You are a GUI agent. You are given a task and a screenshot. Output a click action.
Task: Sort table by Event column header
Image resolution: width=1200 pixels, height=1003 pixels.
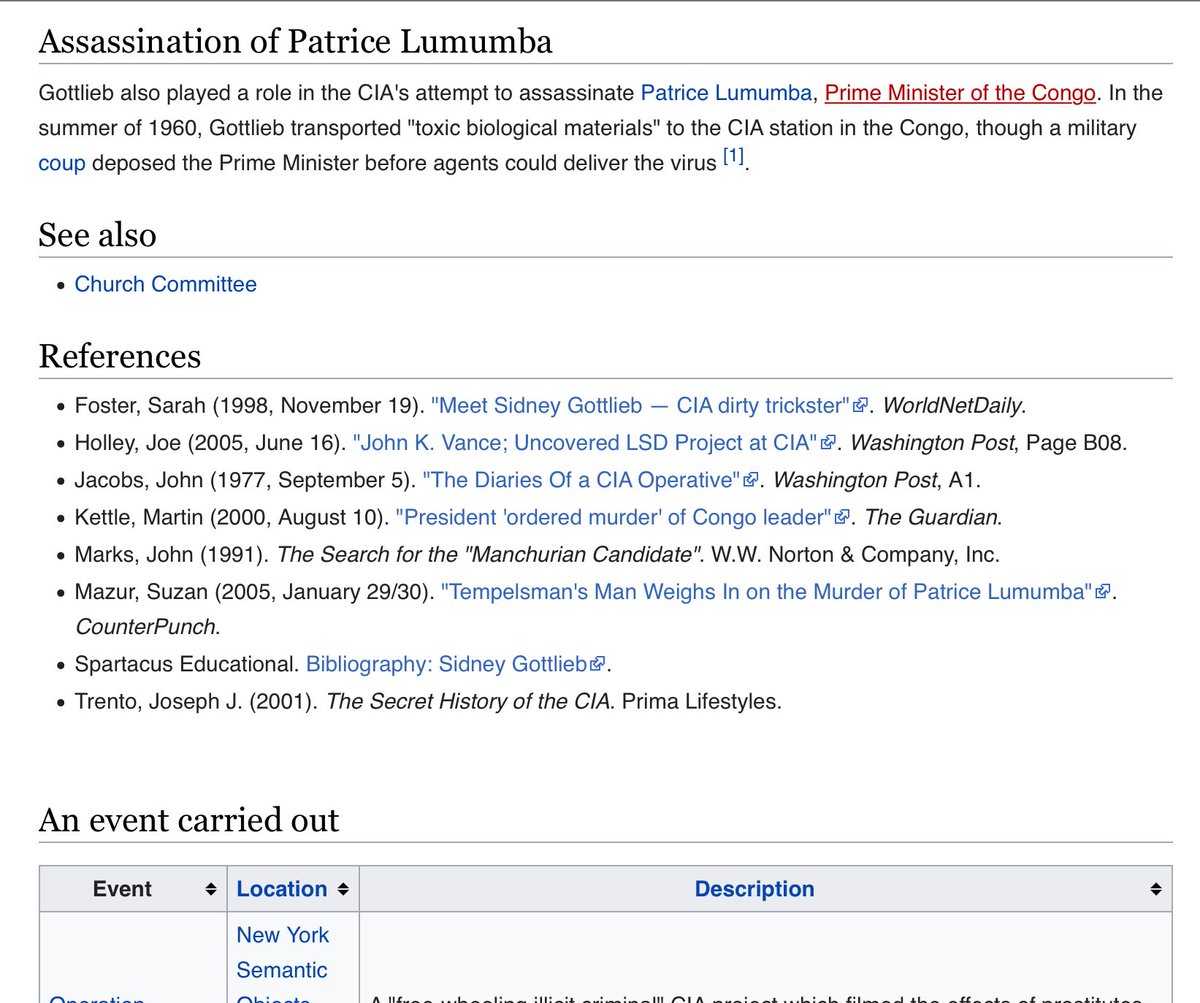(x=133, y=889)
